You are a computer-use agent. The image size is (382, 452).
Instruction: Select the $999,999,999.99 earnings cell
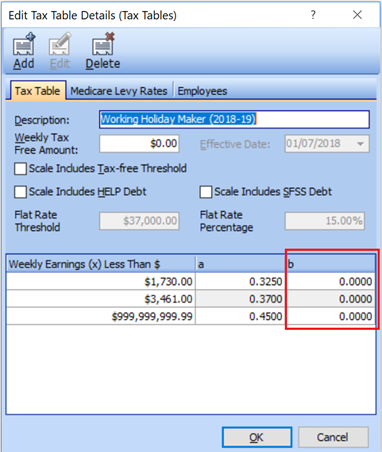101,316
